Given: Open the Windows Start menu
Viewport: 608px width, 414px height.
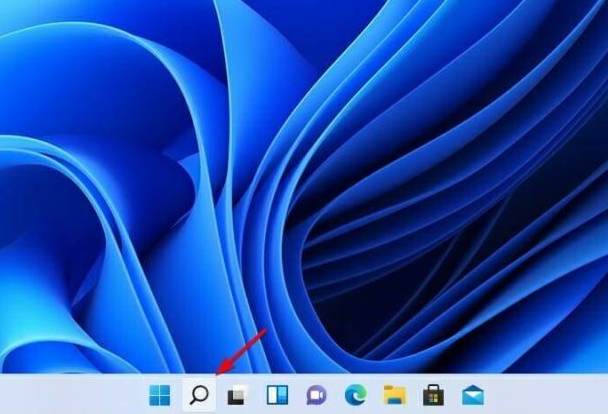Looking at the screenshot, I should [x=160, y=394].
